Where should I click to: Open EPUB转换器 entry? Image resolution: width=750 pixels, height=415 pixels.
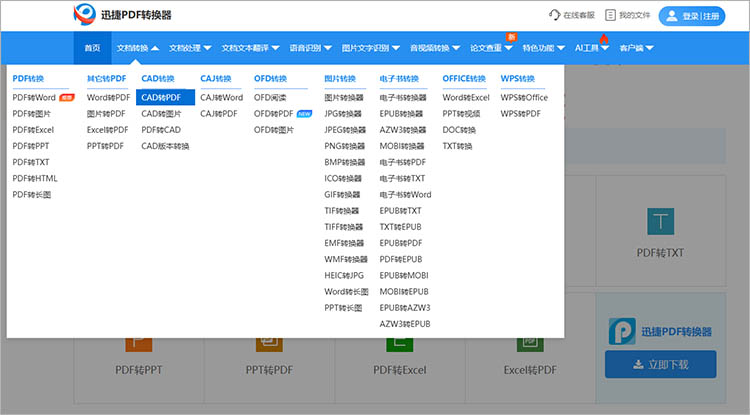pyautogui.click(x=401, y=114)
